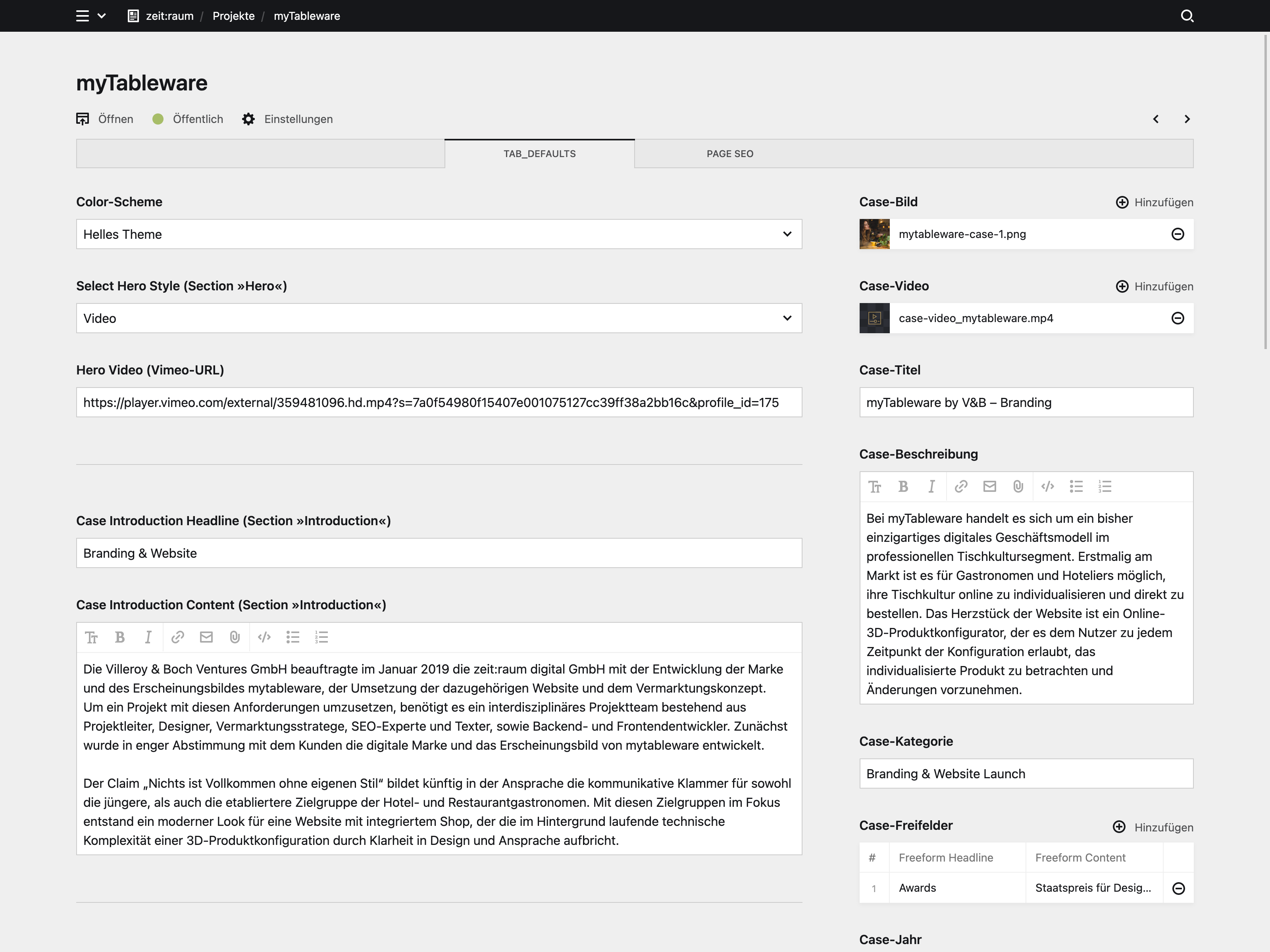Open the code view in the Case-Beschreibung toolbar
The height and width of the screenshot is (952, 1270).
pyautogui.click(x=1047, y=486)
